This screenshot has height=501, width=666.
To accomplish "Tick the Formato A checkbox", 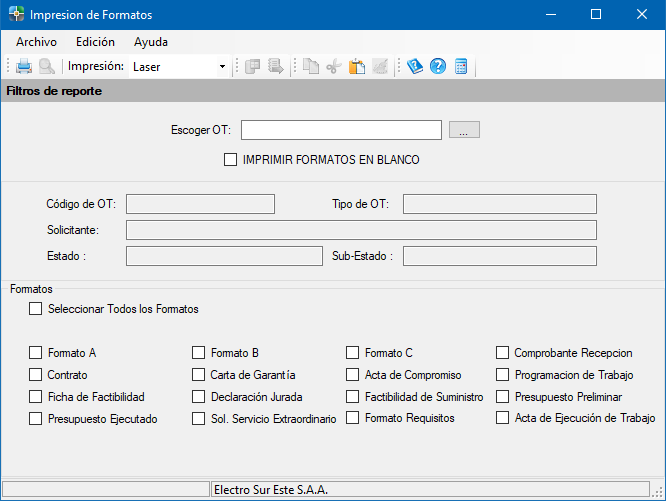I will point(36,353).
